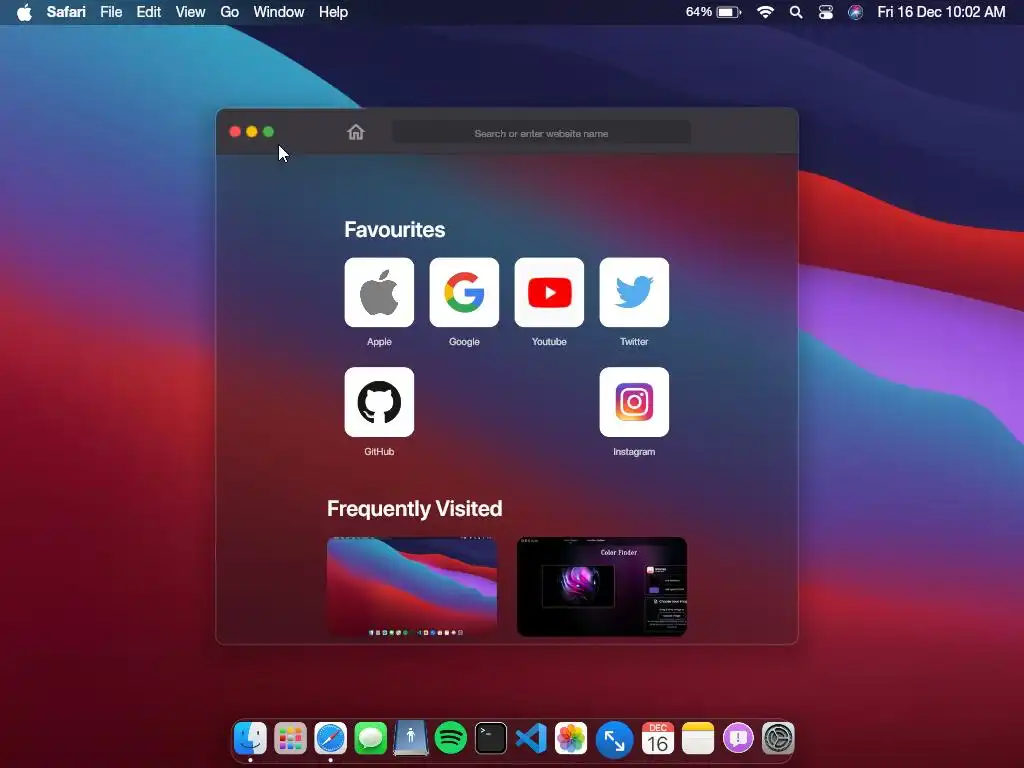The height and width of the screenshot is (768, 1024).
Task: Click the blue diagonal arrows dock icon
Action: point(615,740)
